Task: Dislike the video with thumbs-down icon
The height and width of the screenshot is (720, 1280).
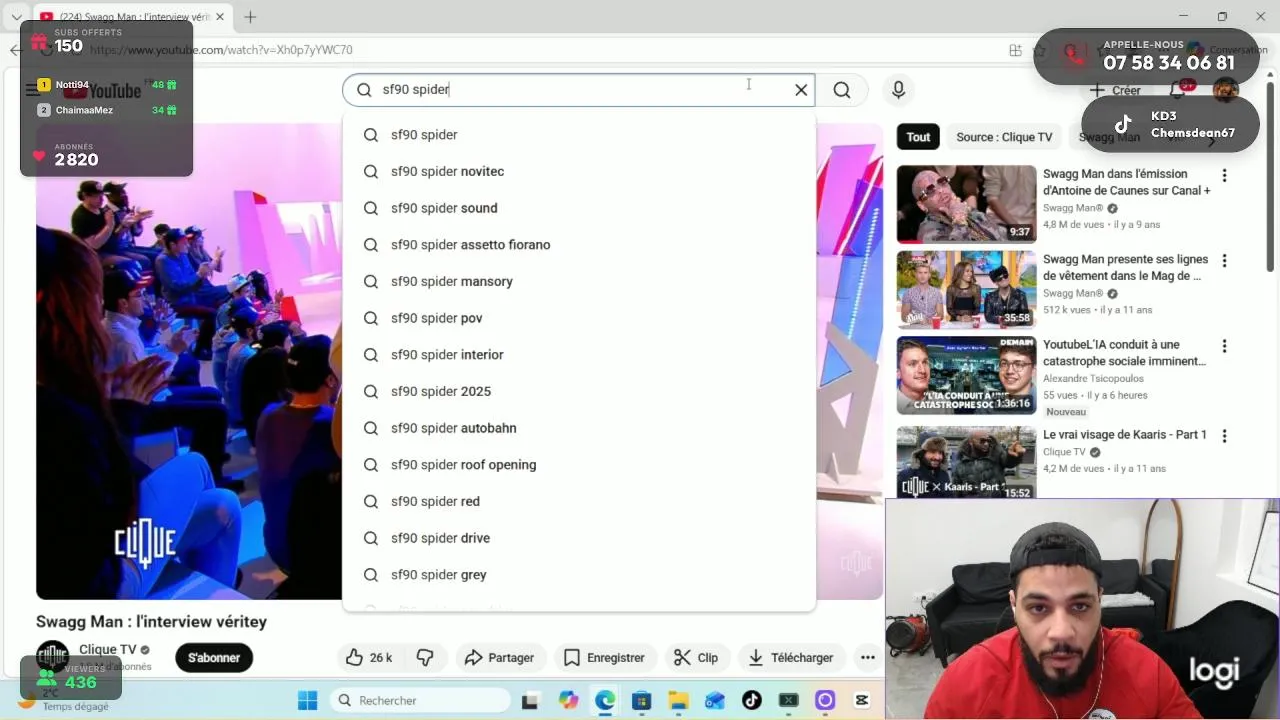Action: (425, 658)
